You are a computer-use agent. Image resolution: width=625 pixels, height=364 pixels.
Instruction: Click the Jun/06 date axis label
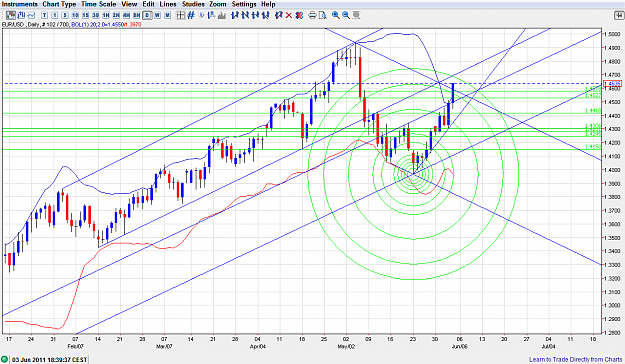coord(460,347)
